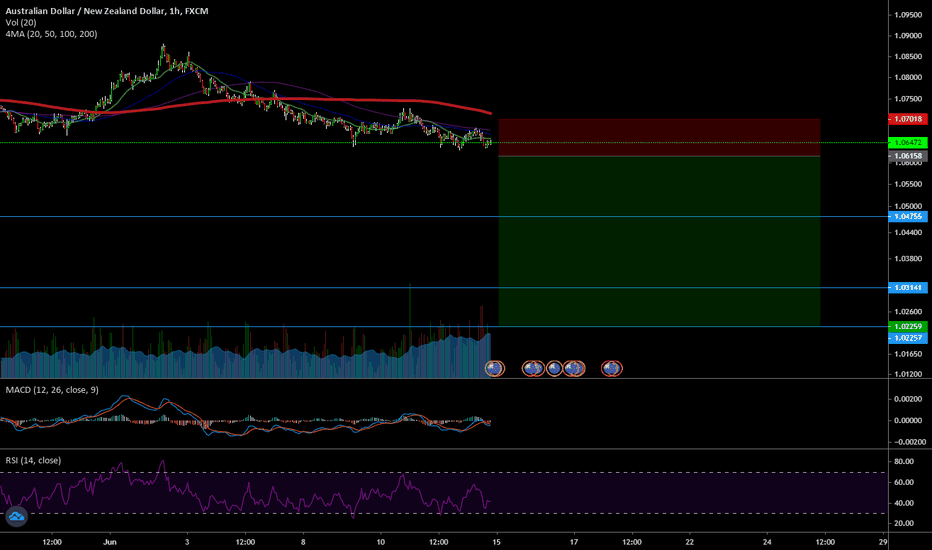Click the 1.04400 price scale label
Screen dimensions: 932x550
click(908, 232)
